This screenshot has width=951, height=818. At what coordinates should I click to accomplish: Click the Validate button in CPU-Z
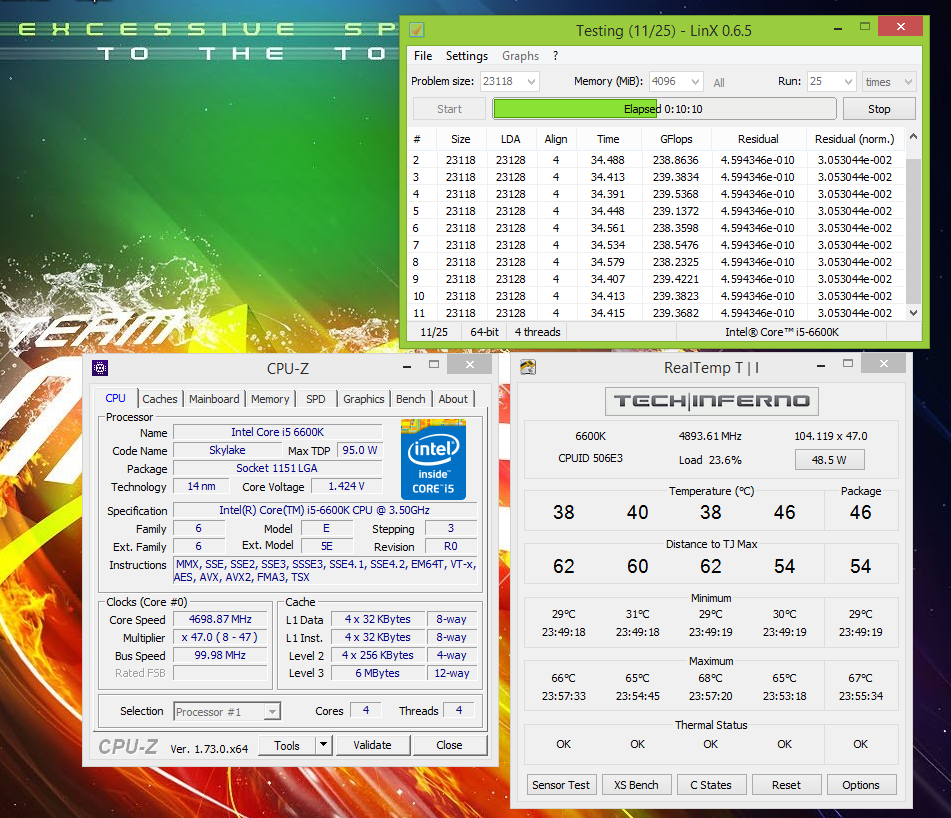[x=372, y=745]
